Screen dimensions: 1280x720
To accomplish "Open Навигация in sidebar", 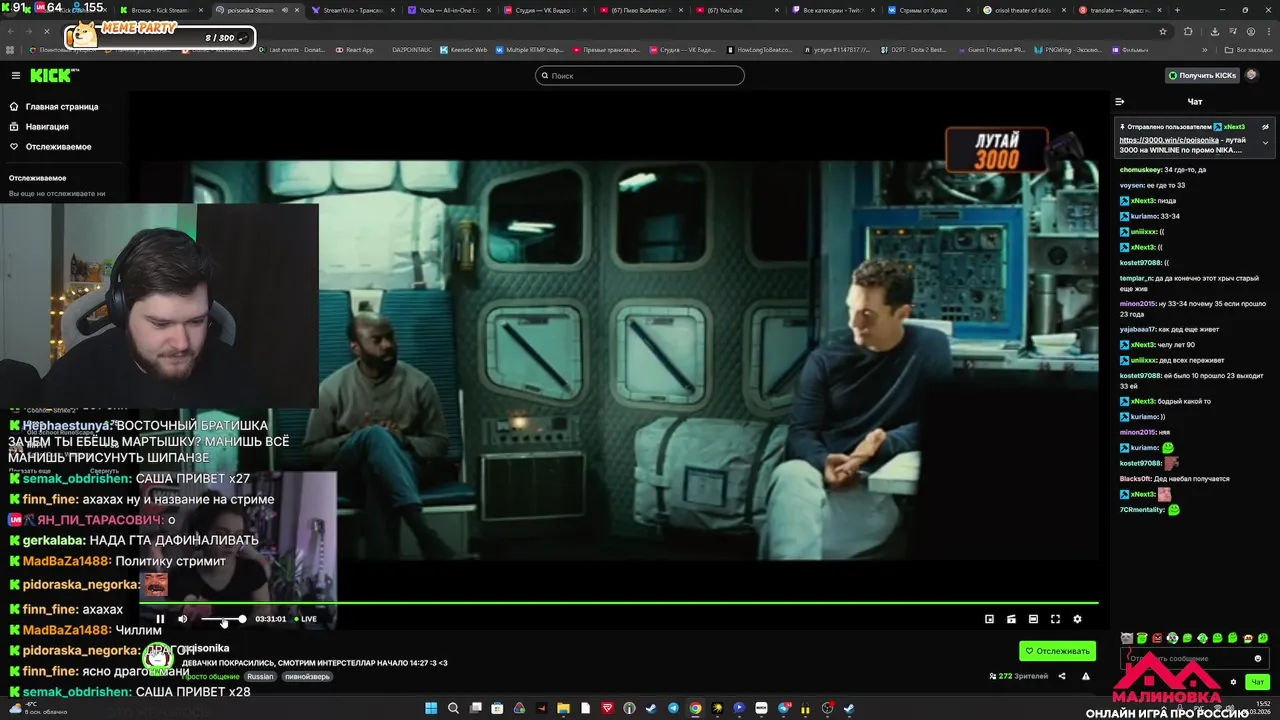I will [47, 127].
